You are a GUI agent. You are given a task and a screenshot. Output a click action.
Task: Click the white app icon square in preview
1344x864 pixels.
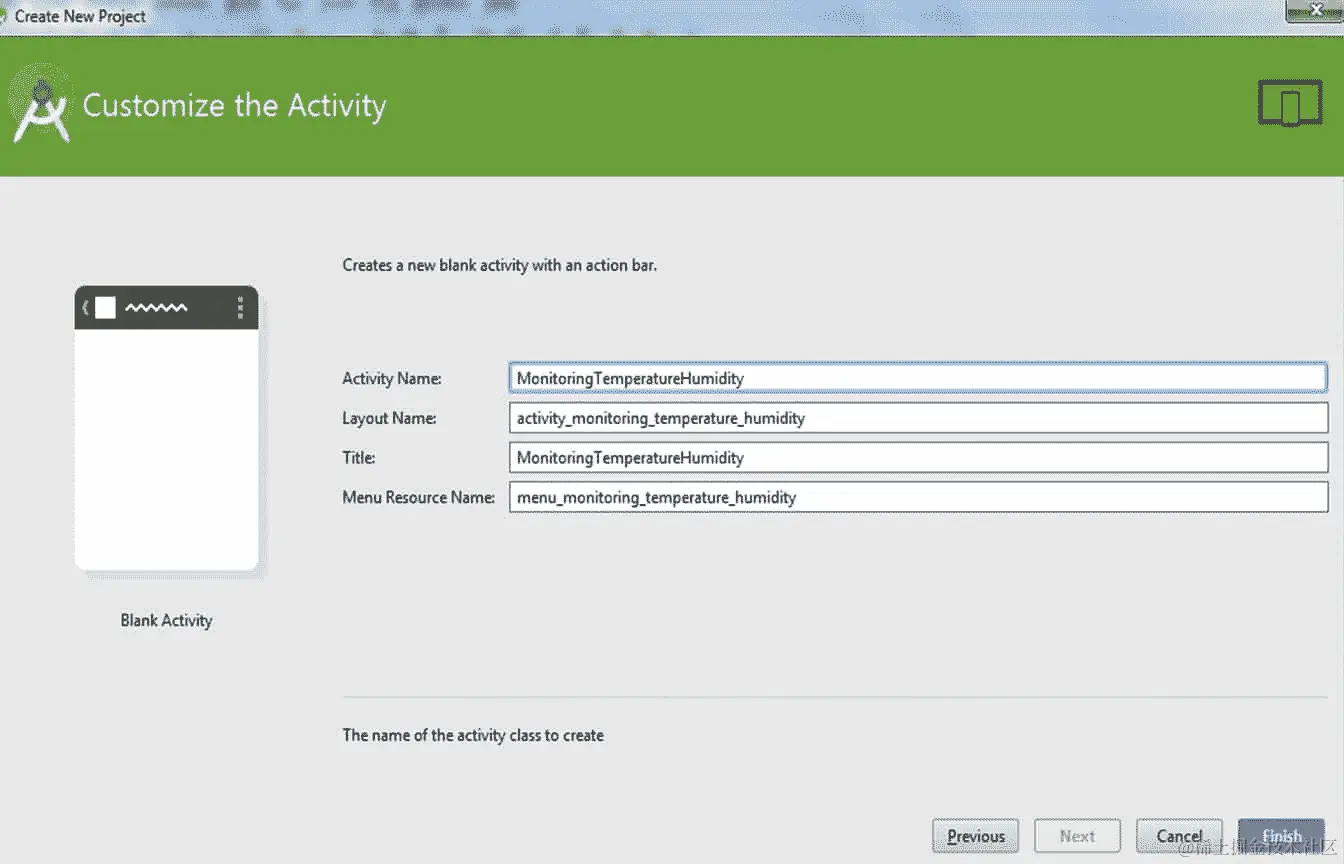coord(105,308)
